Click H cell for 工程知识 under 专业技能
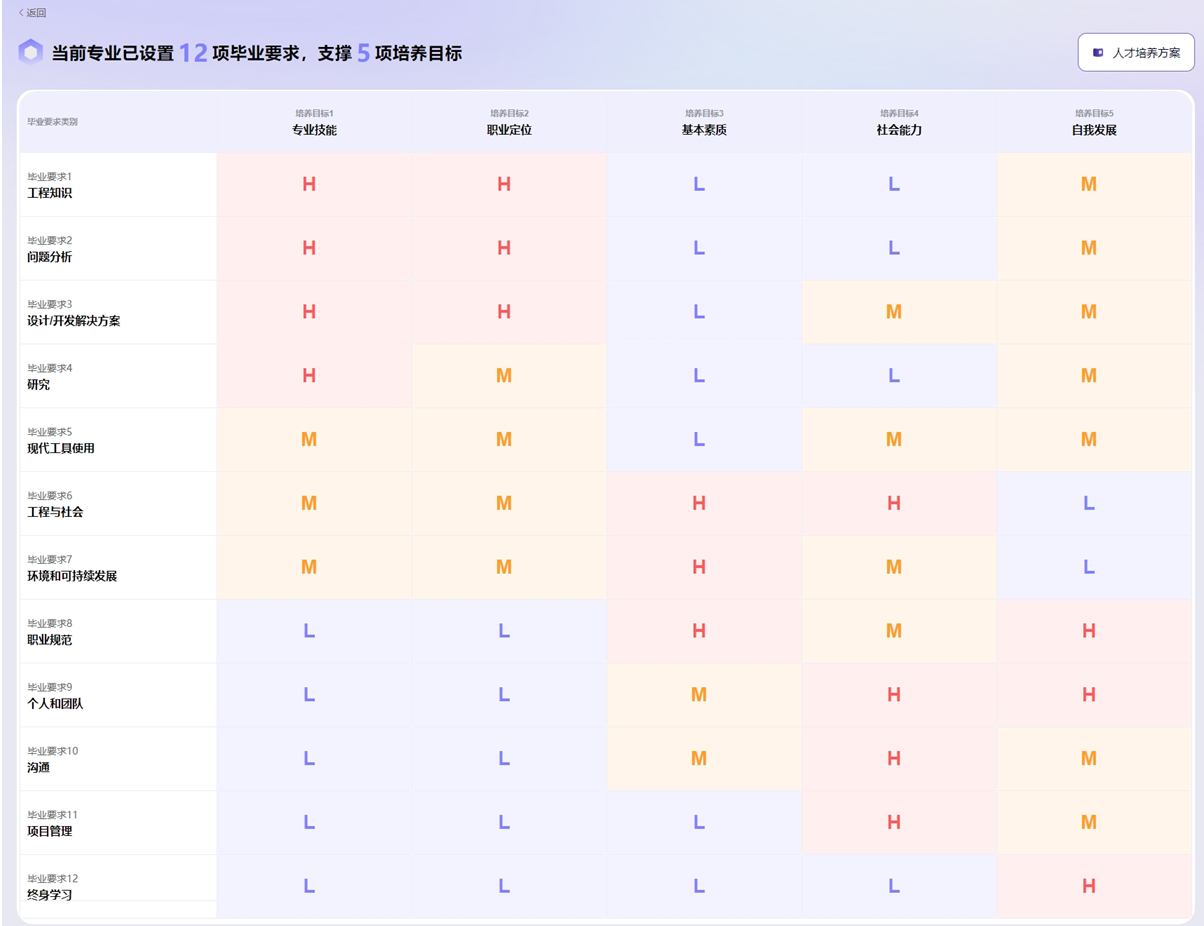The image size is (1204, 926). tap(309, 184)
